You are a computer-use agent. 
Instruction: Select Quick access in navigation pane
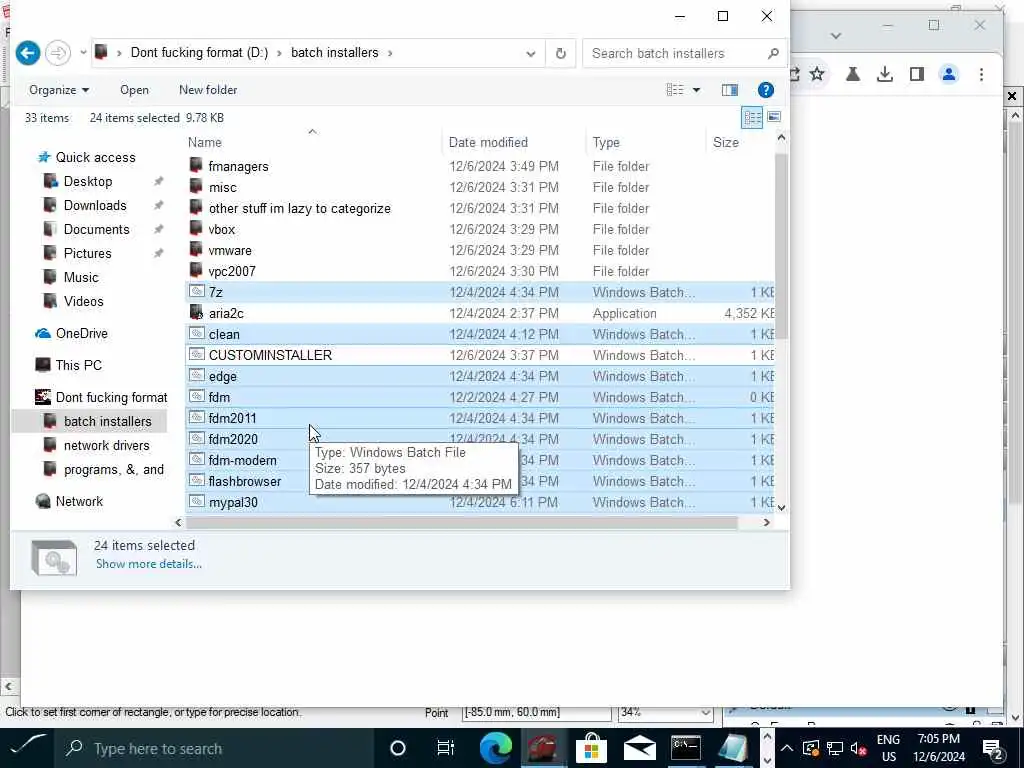95,157
